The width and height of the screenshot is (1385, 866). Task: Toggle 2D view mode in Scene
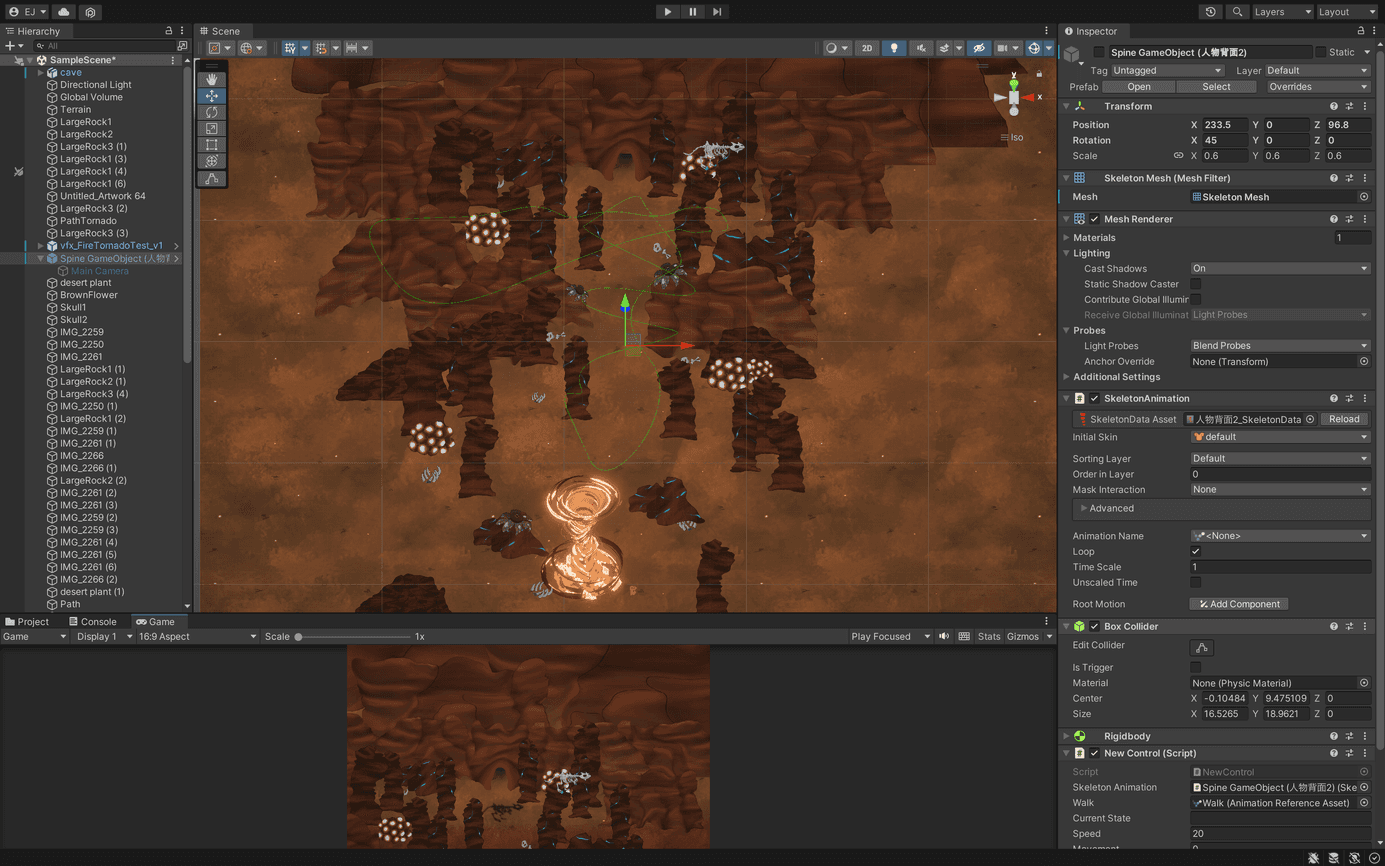point(867,48)
